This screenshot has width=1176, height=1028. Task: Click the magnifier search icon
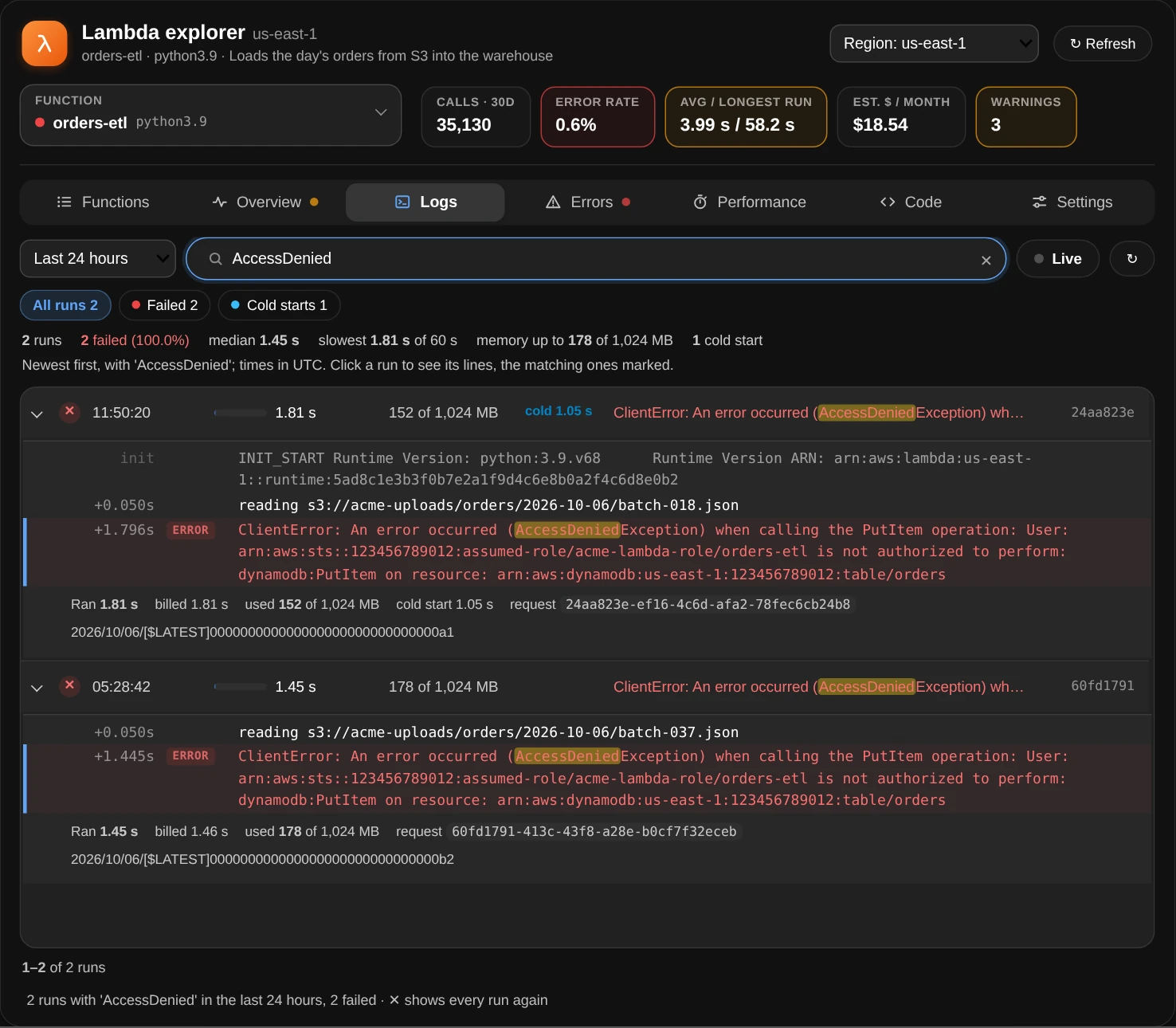point(215,259)
